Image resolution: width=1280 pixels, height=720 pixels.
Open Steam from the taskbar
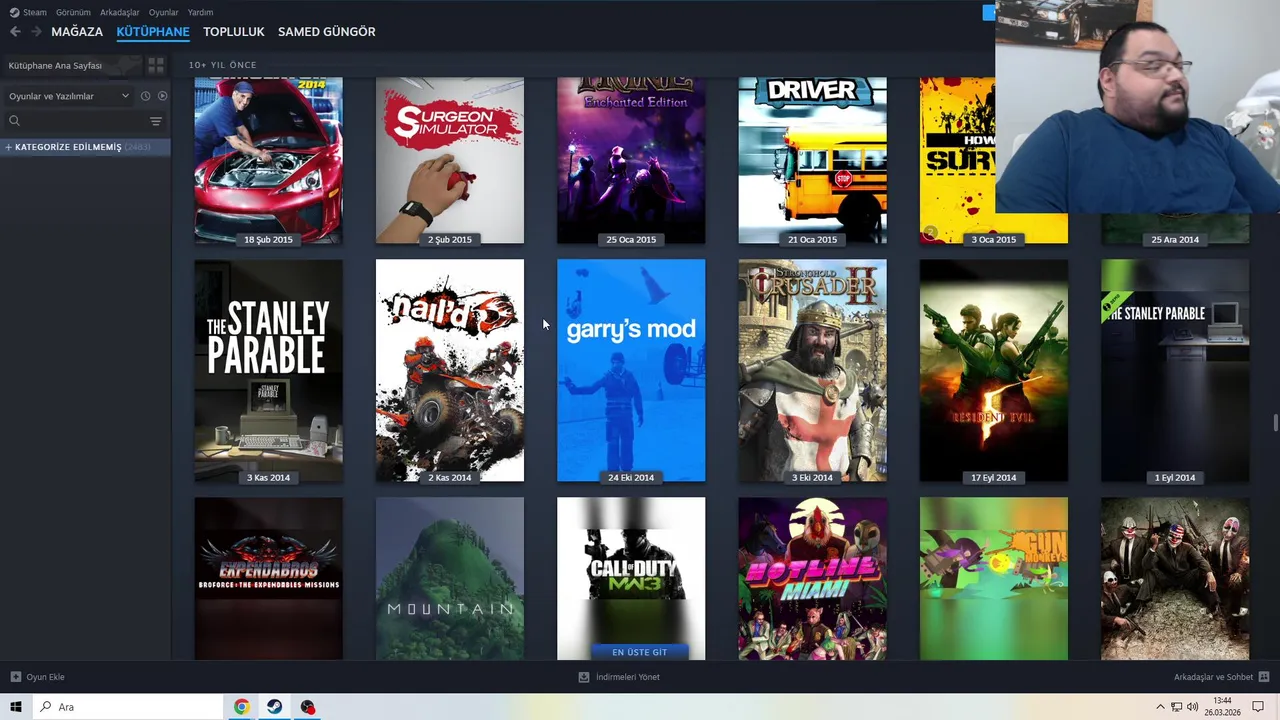pyautogui.click(x=274, y=707)
